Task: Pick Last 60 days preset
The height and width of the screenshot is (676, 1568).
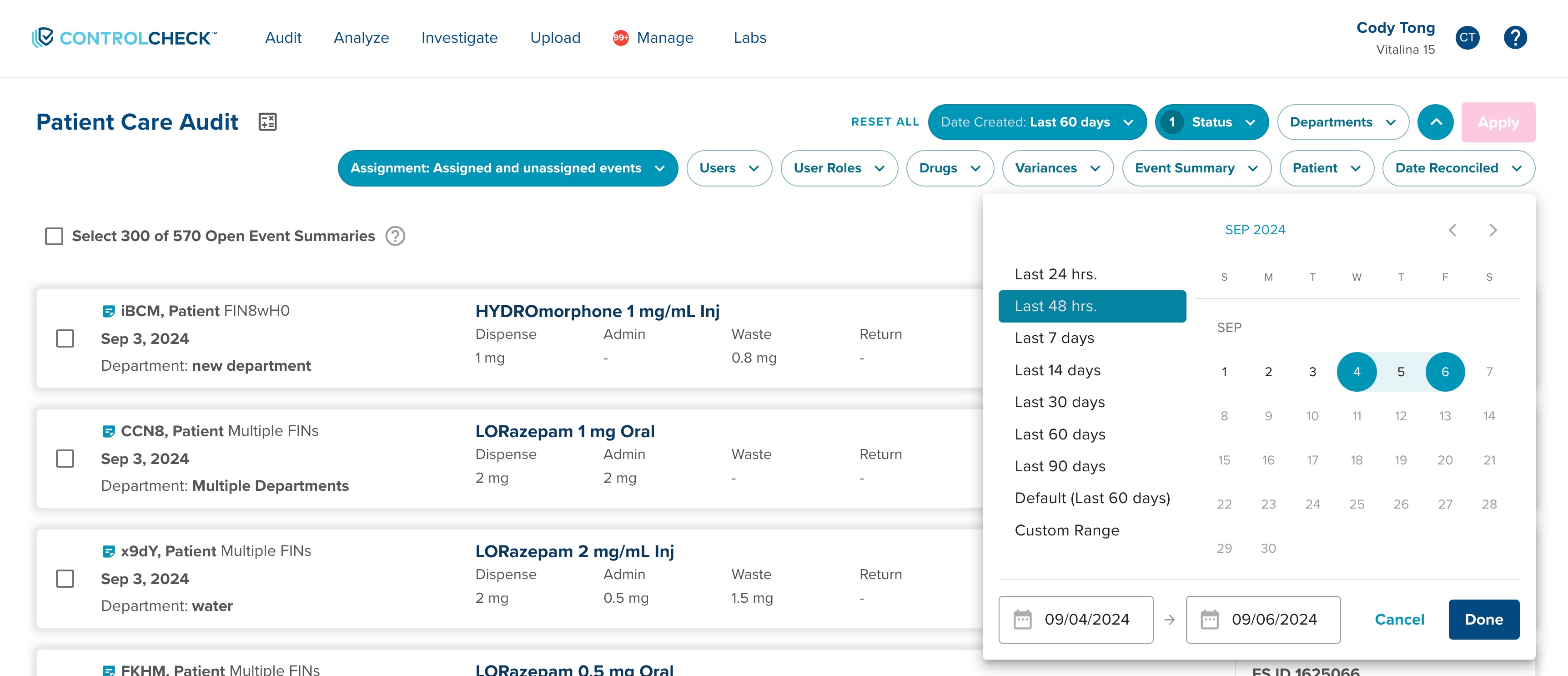Action: [x=1092, y=434]
